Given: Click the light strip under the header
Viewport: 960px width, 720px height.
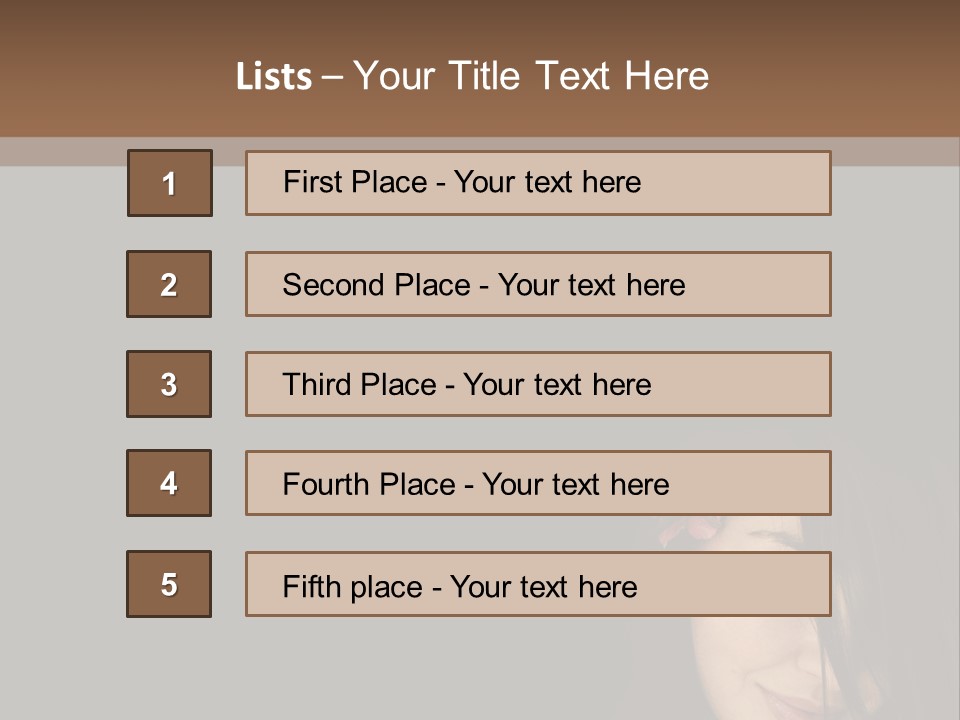Looking at the screenshot, I should [x=60, y=151].
